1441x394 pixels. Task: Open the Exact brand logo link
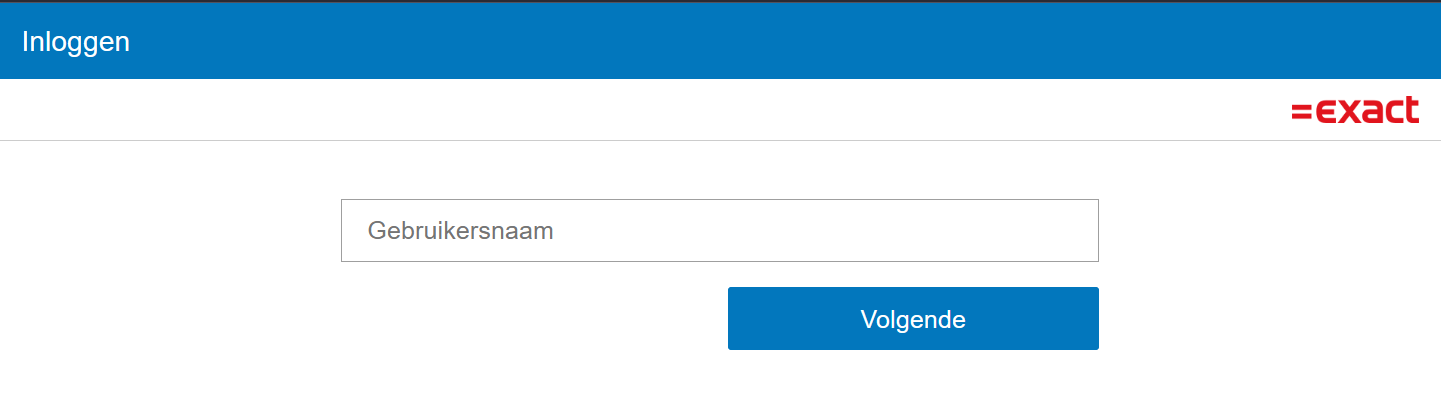[x=1355, y=110]
